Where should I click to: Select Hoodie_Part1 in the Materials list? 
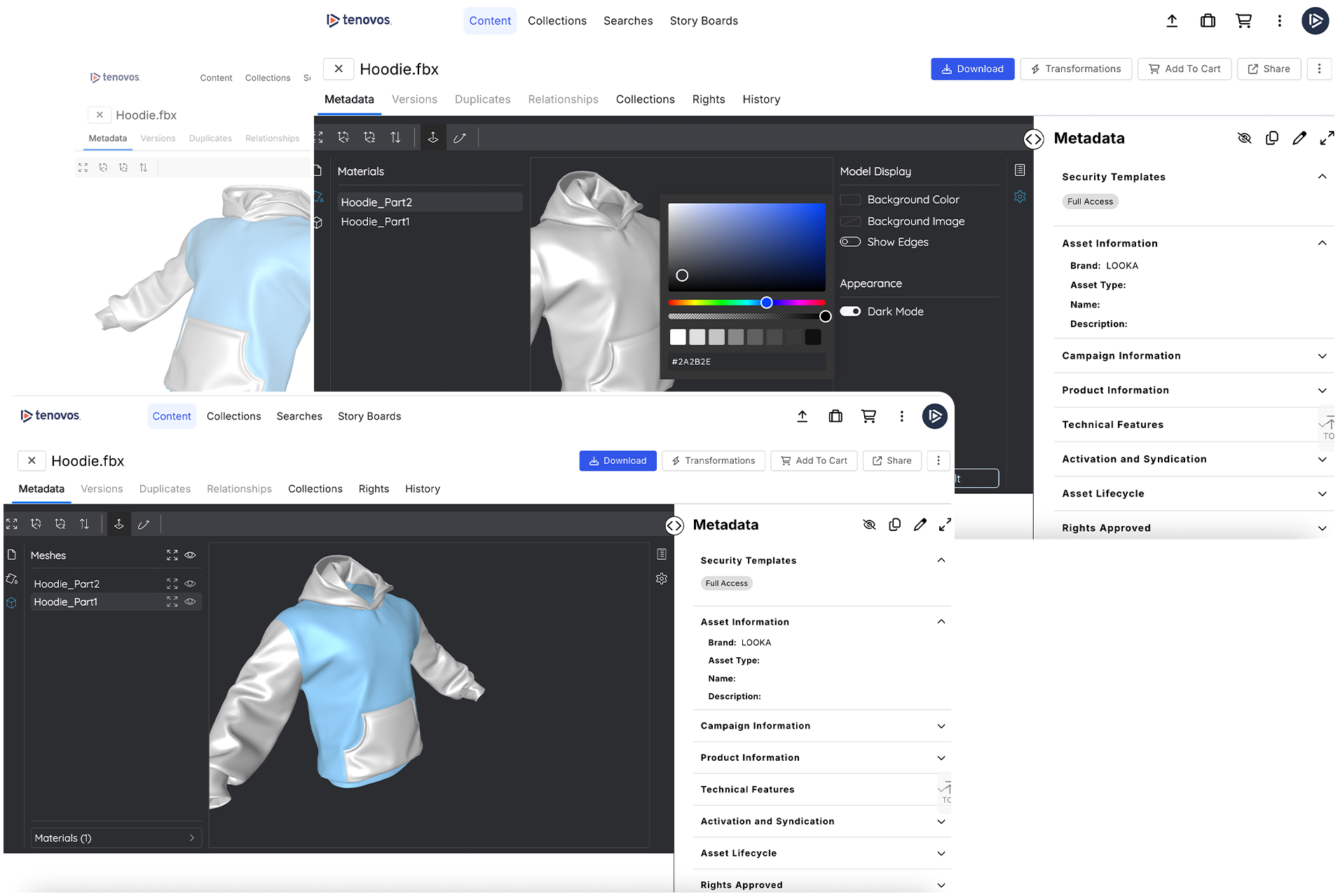[375, 222]
